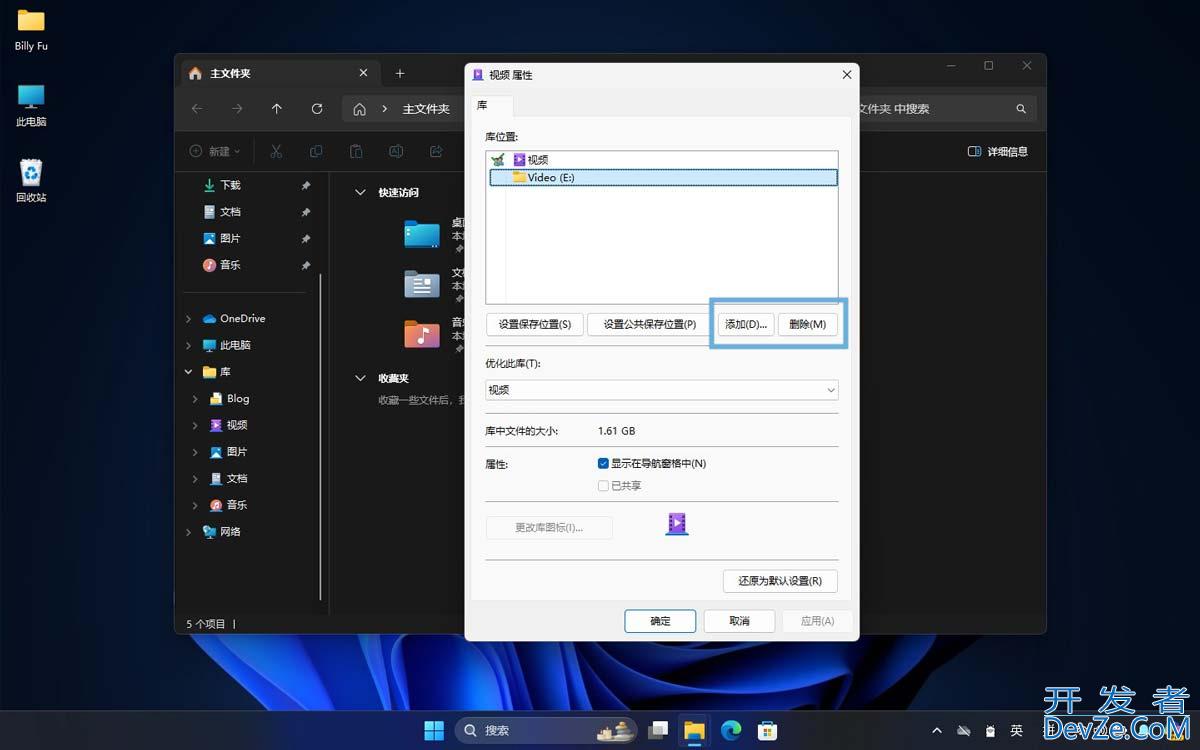The height and width of the screenshot is (750, 1200).
Task: Collapse the 收藏夹 section
Action: (x=361, y=378)
